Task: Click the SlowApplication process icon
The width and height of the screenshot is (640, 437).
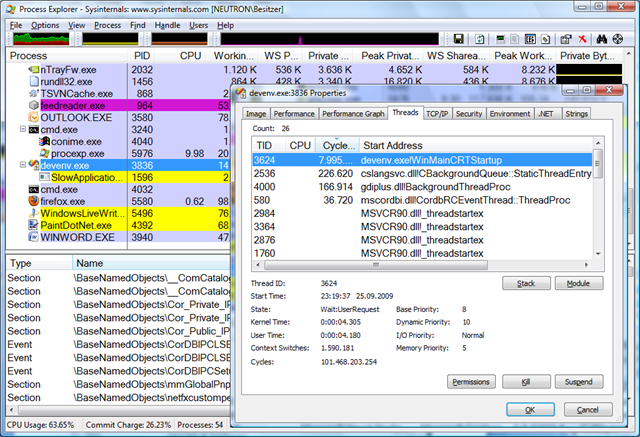Action: pos(44,177)
